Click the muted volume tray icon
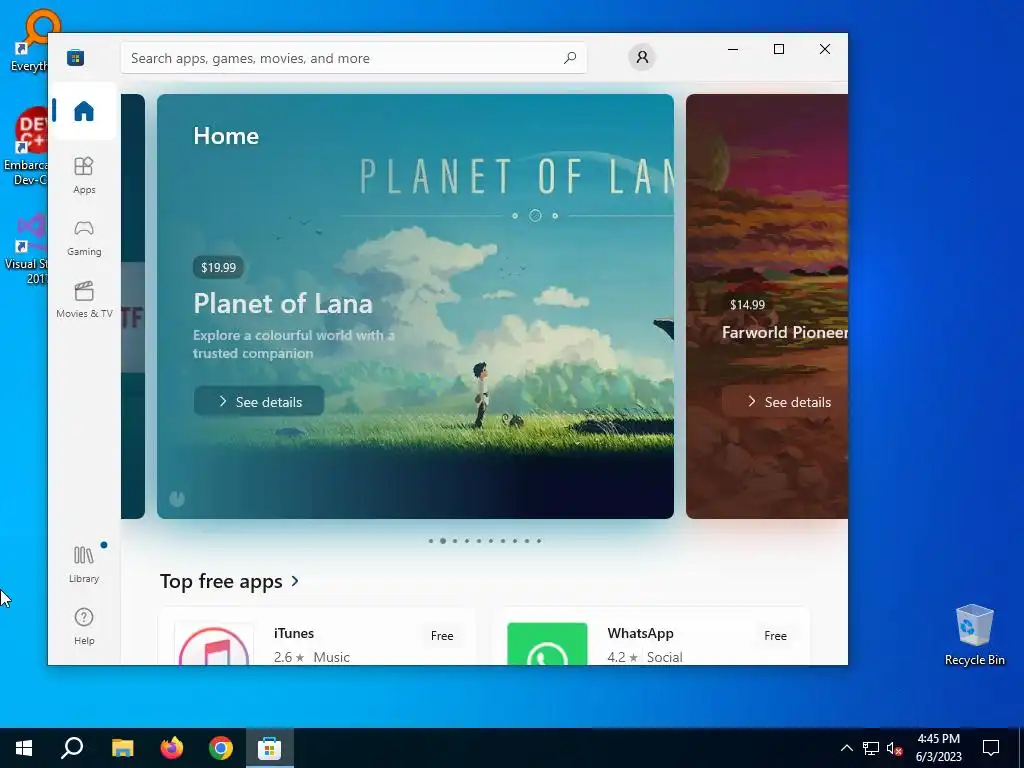Viewport: 1024px width, 768px height. (894, 748)
